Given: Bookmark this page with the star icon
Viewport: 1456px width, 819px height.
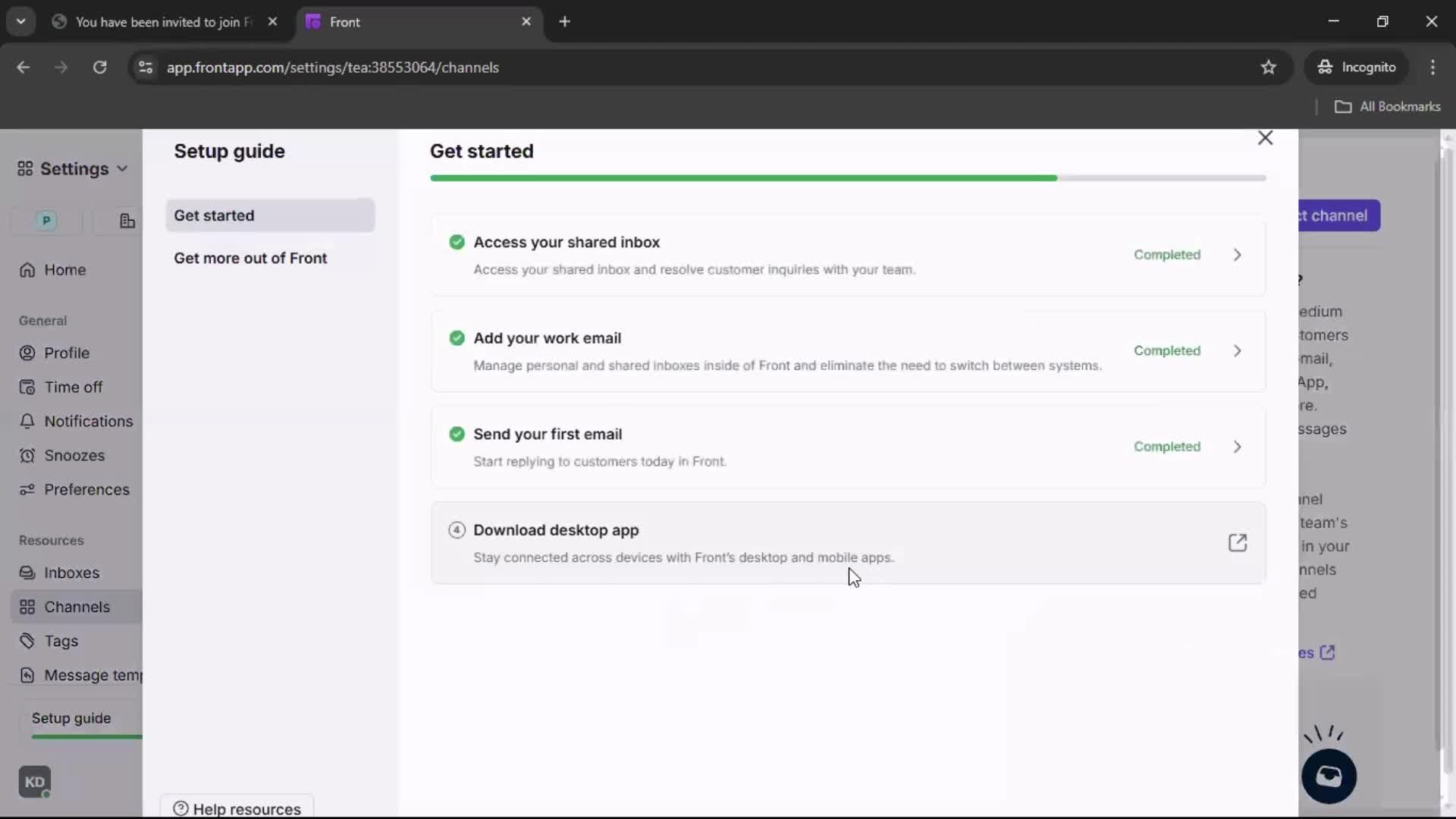Looking at the screenshot, I should (1268, 67).
